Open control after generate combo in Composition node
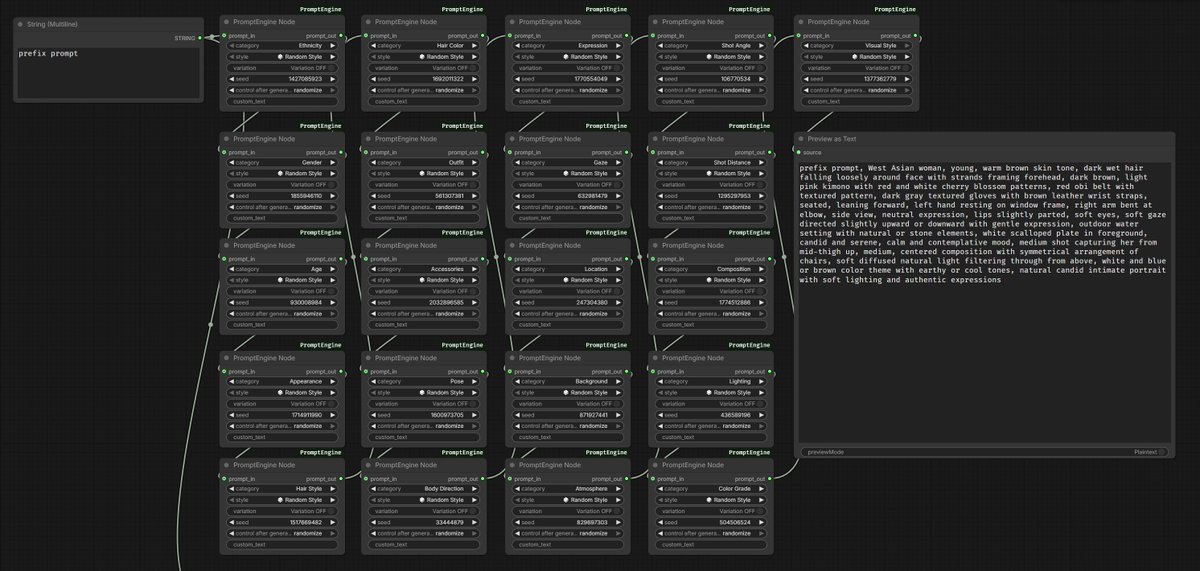 click(x=712, y=313)
